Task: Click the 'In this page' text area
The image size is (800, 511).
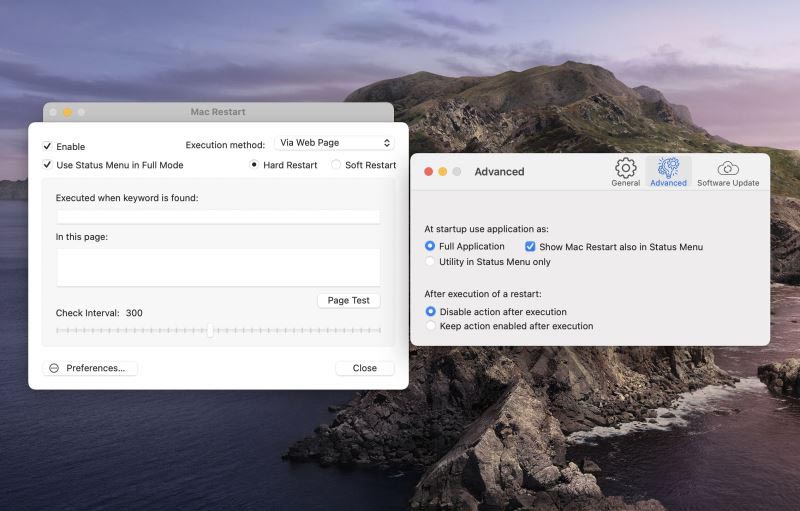Action: (x=218, y=268)
